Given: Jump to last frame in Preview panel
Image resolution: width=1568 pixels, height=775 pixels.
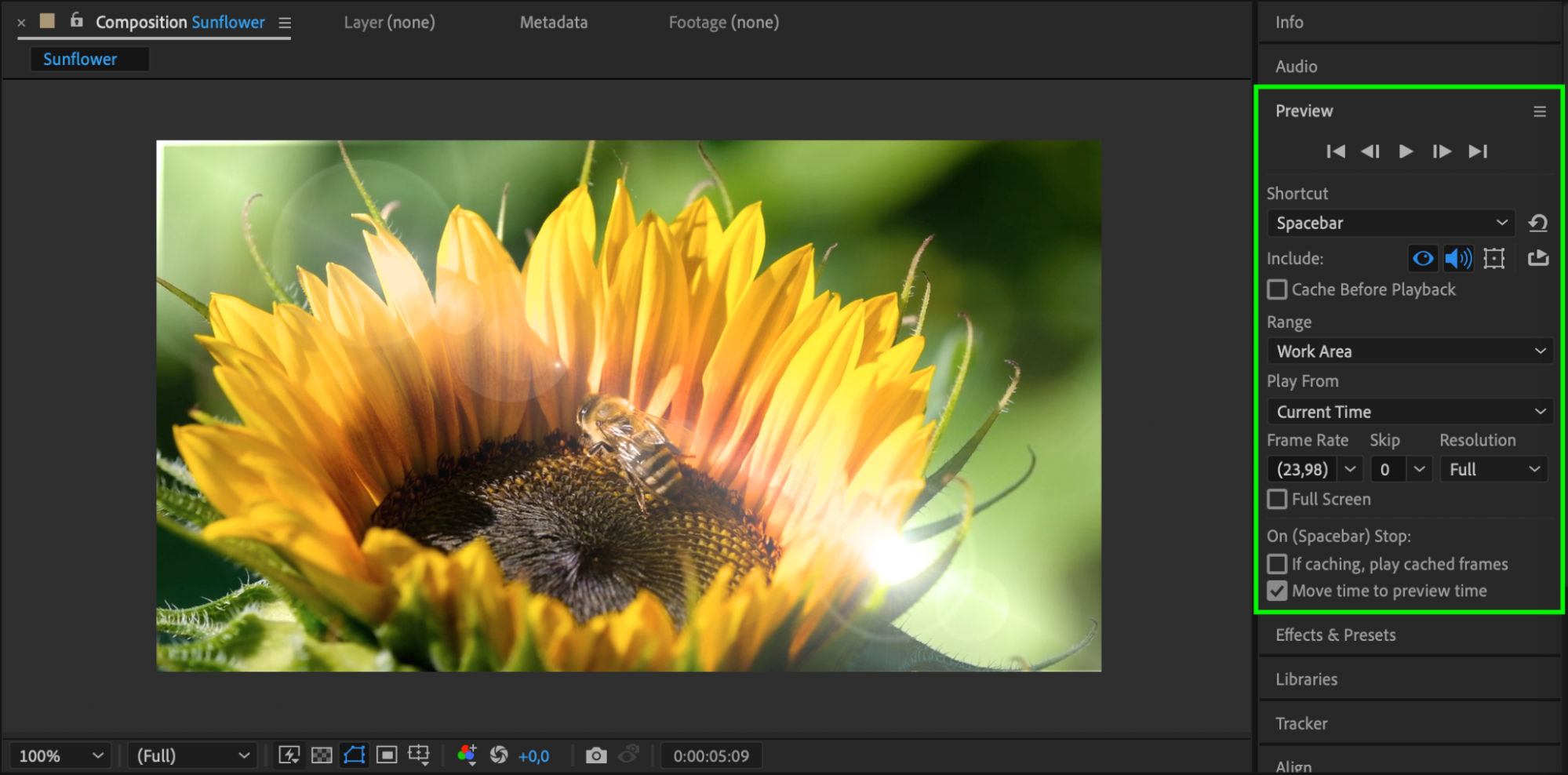Looking at the screenshot, I should [1478, 151].
